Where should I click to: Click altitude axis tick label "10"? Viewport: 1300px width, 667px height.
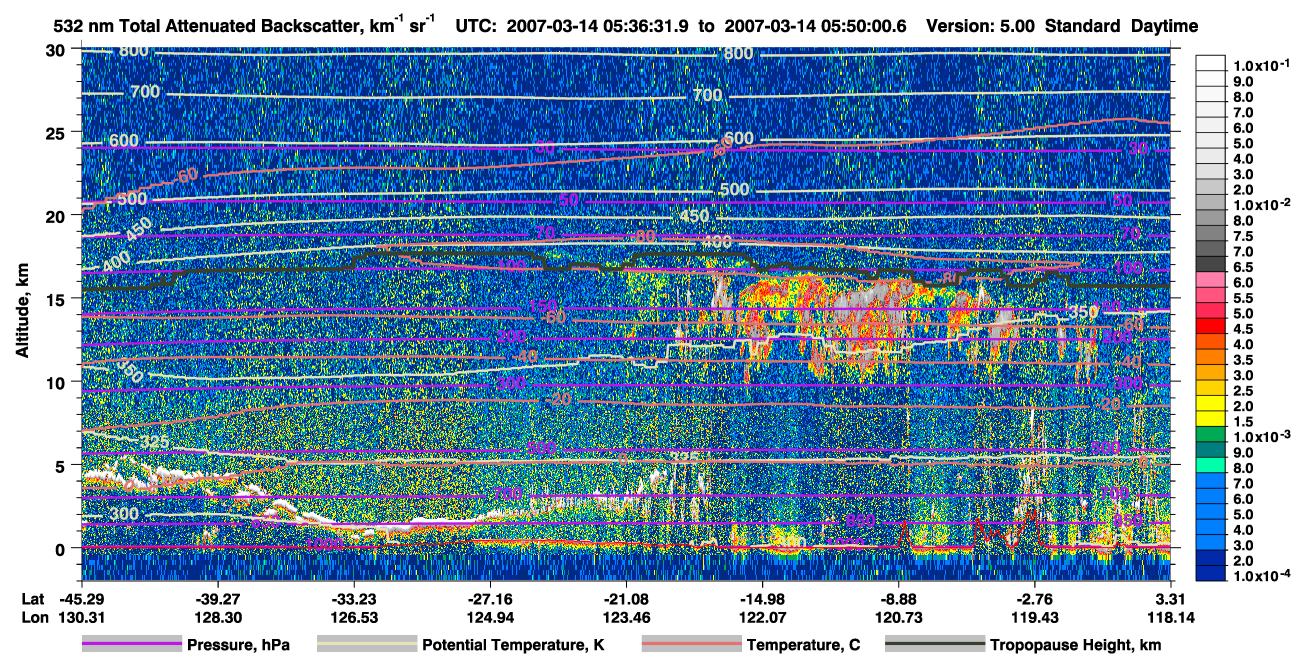point(57,382)
